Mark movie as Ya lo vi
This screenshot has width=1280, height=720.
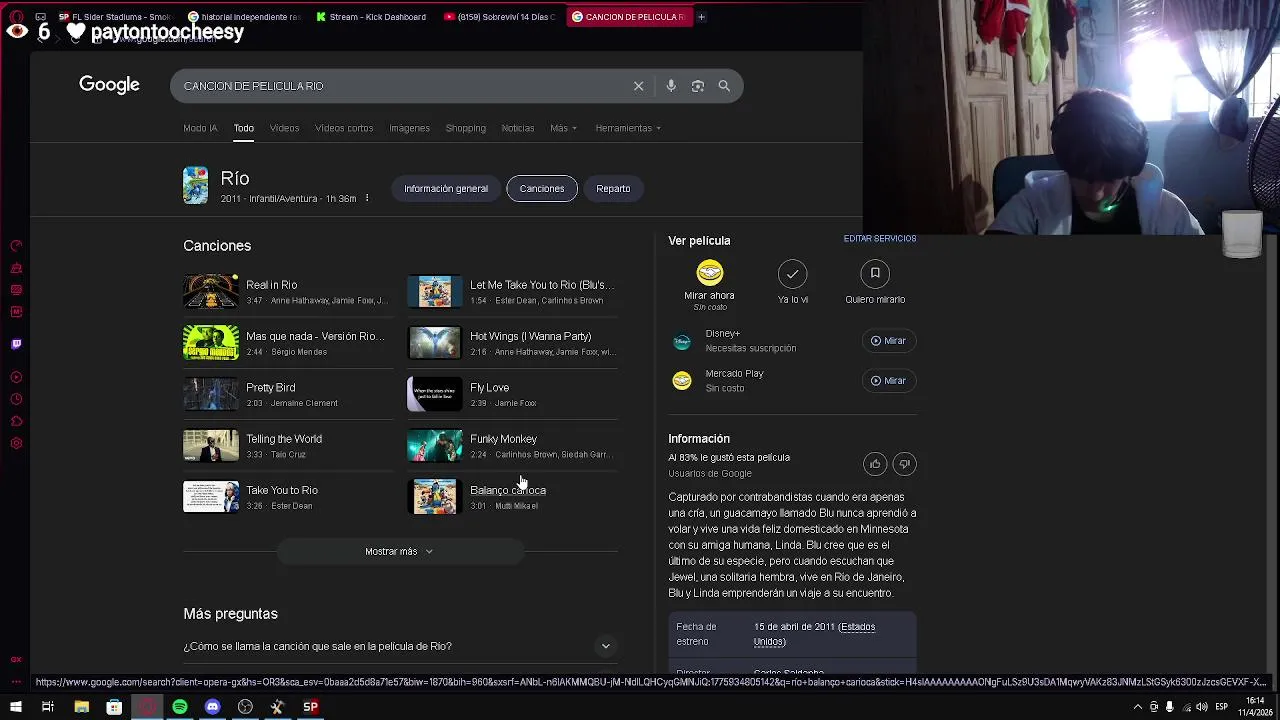pyautogui.click(x=792, y=273)
